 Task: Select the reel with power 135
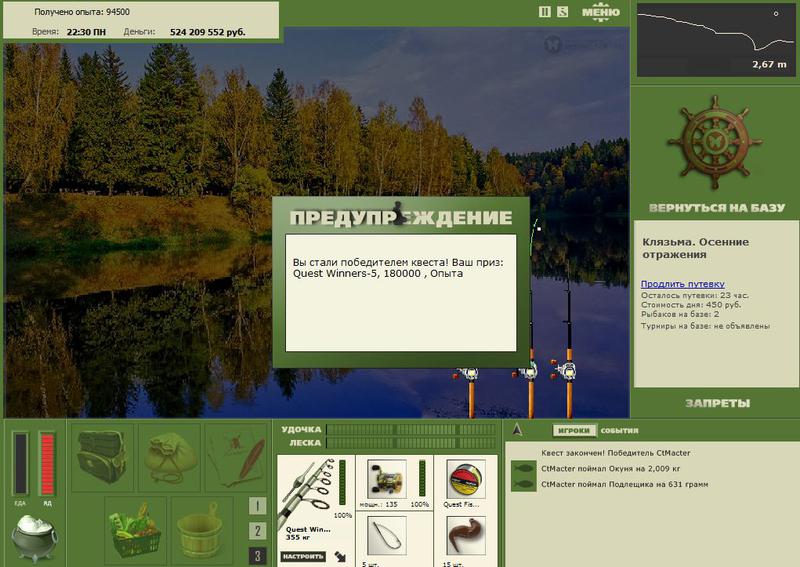tap(386, 479)
